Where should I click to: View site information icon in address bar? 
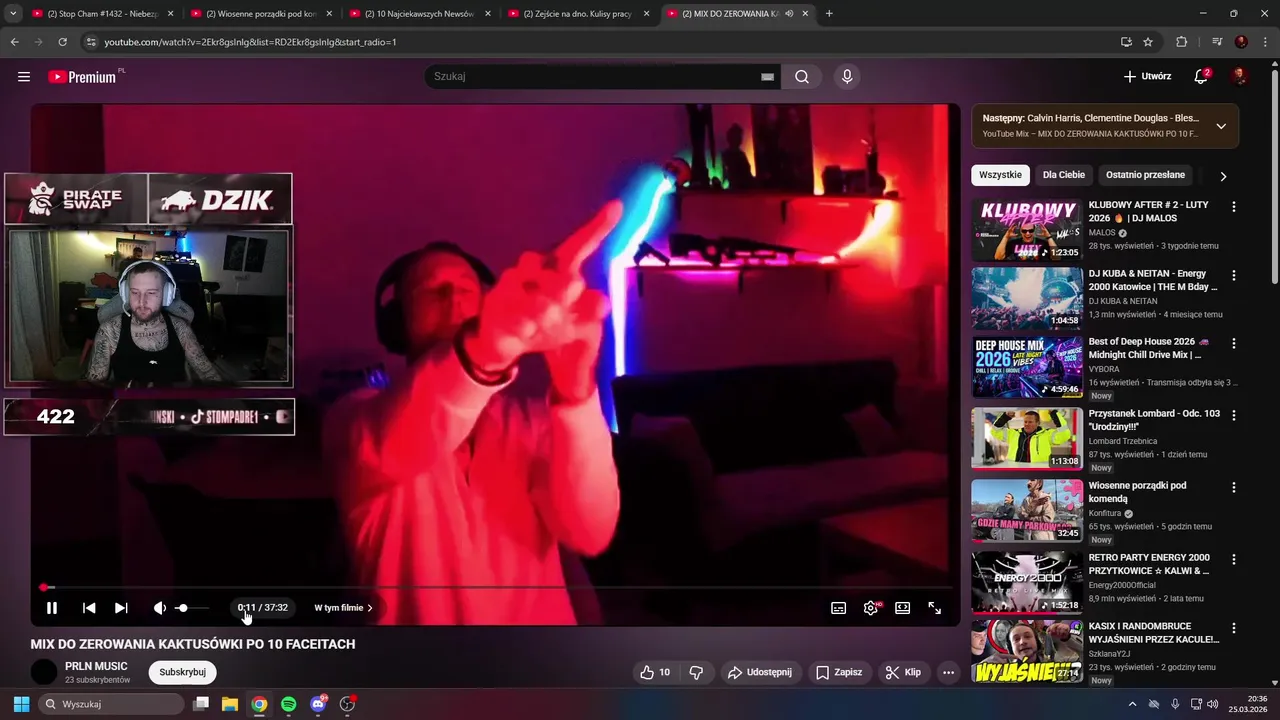click(91, 42)
